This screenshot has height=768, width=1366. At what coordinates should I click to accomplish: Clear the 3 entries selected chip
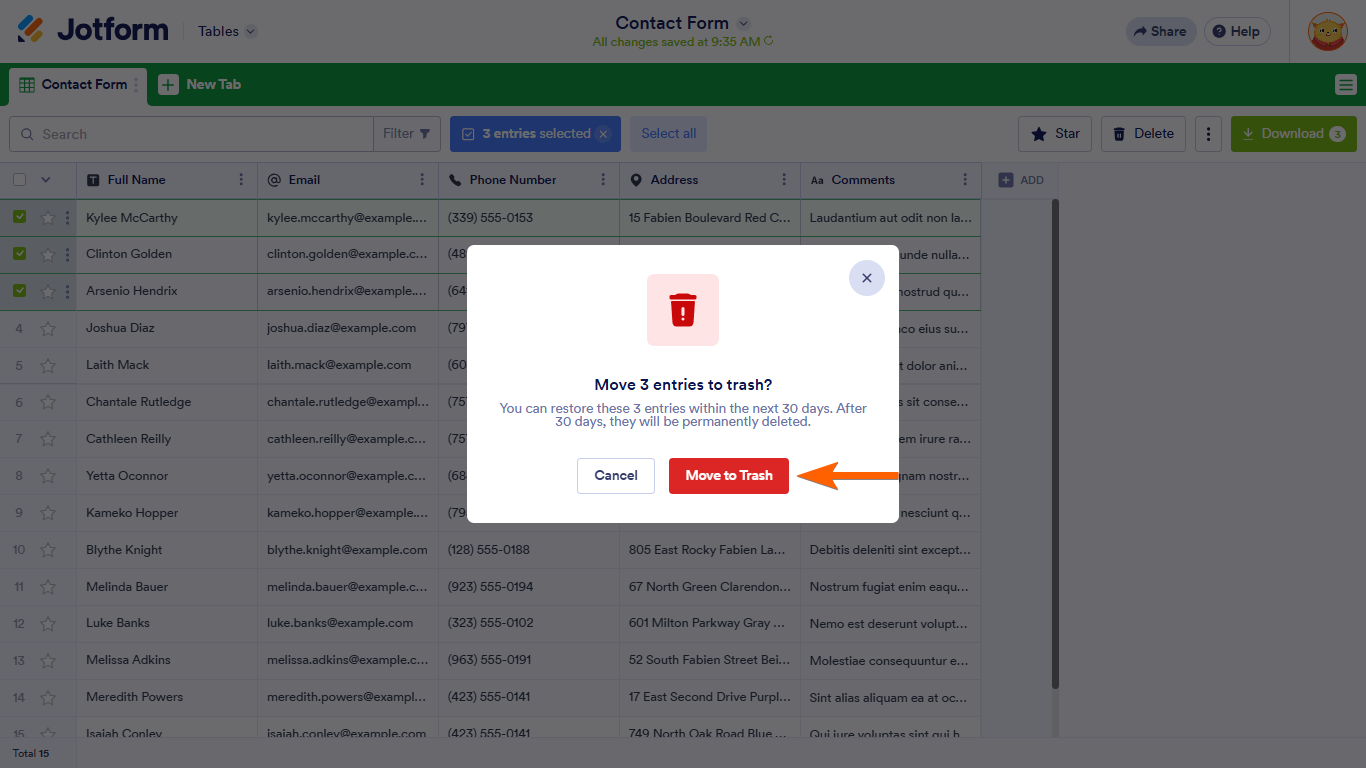coord(603,134)
